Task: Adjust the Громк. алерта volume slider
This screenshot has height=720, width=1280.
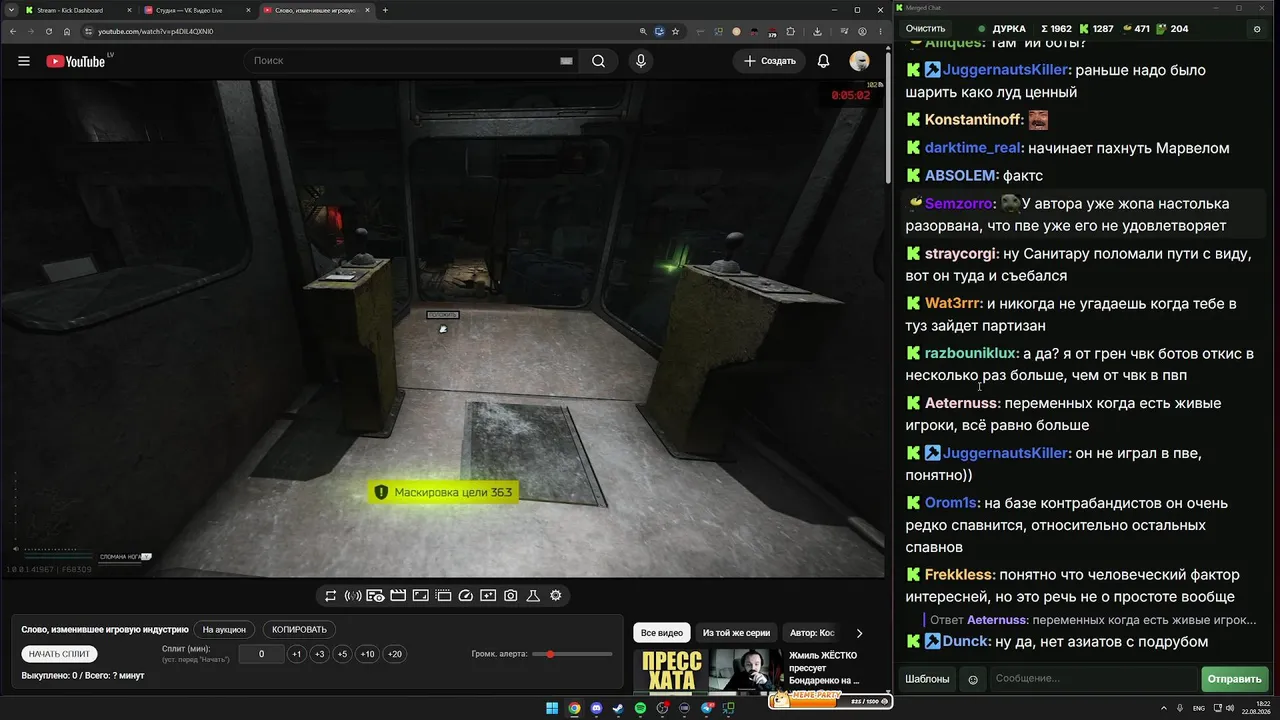Action: [573, 654]
